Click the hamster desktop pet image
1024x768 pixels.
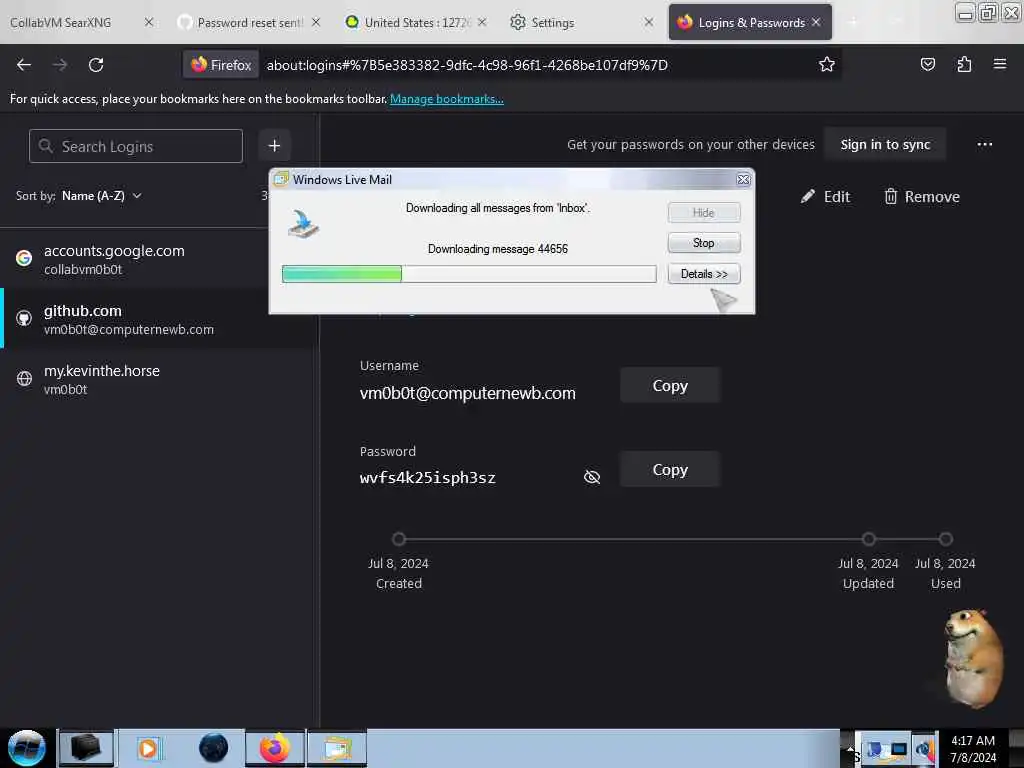[972, 658]
